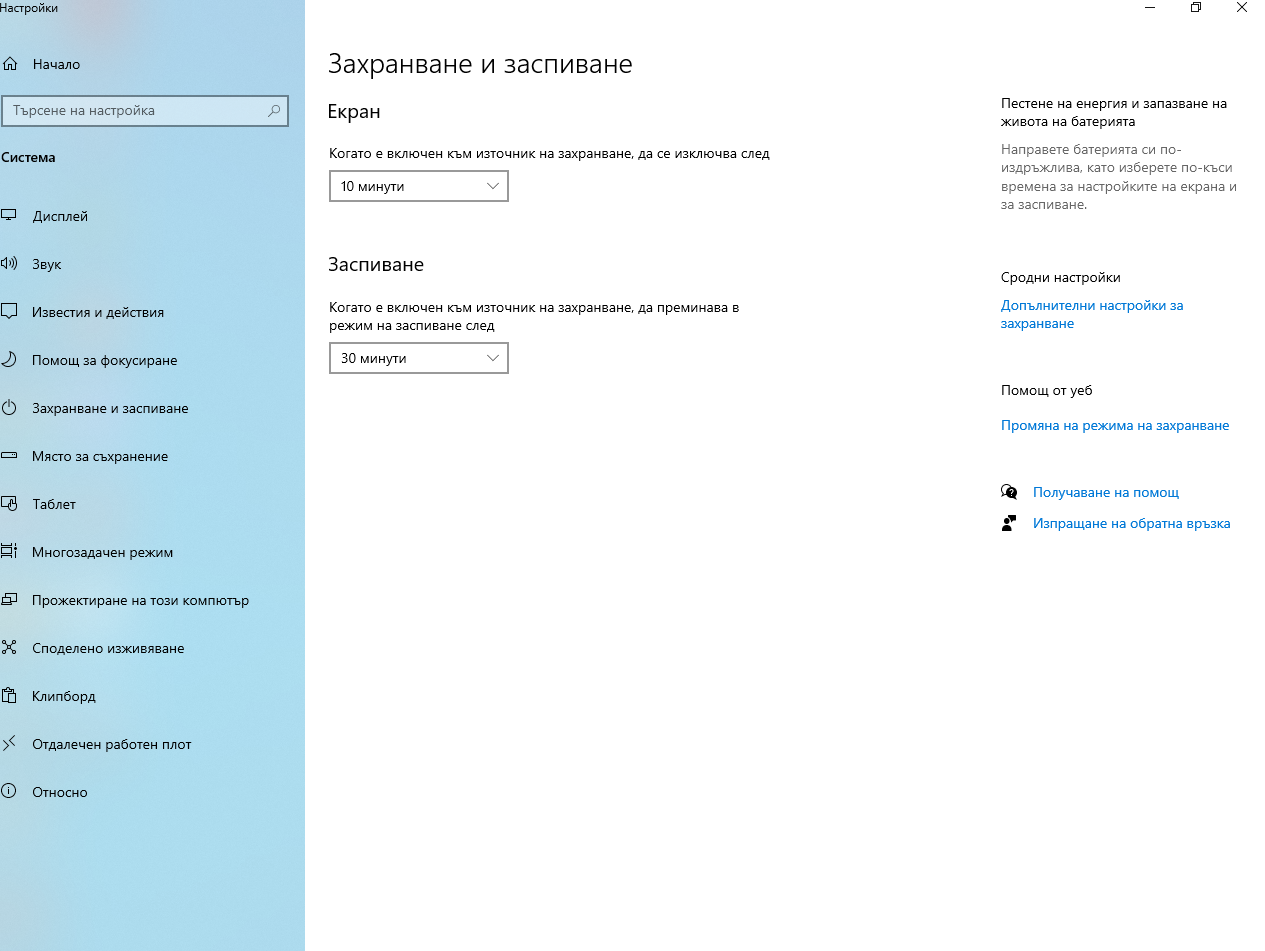Open Отдалечен работен плот page

pos(111,744)
